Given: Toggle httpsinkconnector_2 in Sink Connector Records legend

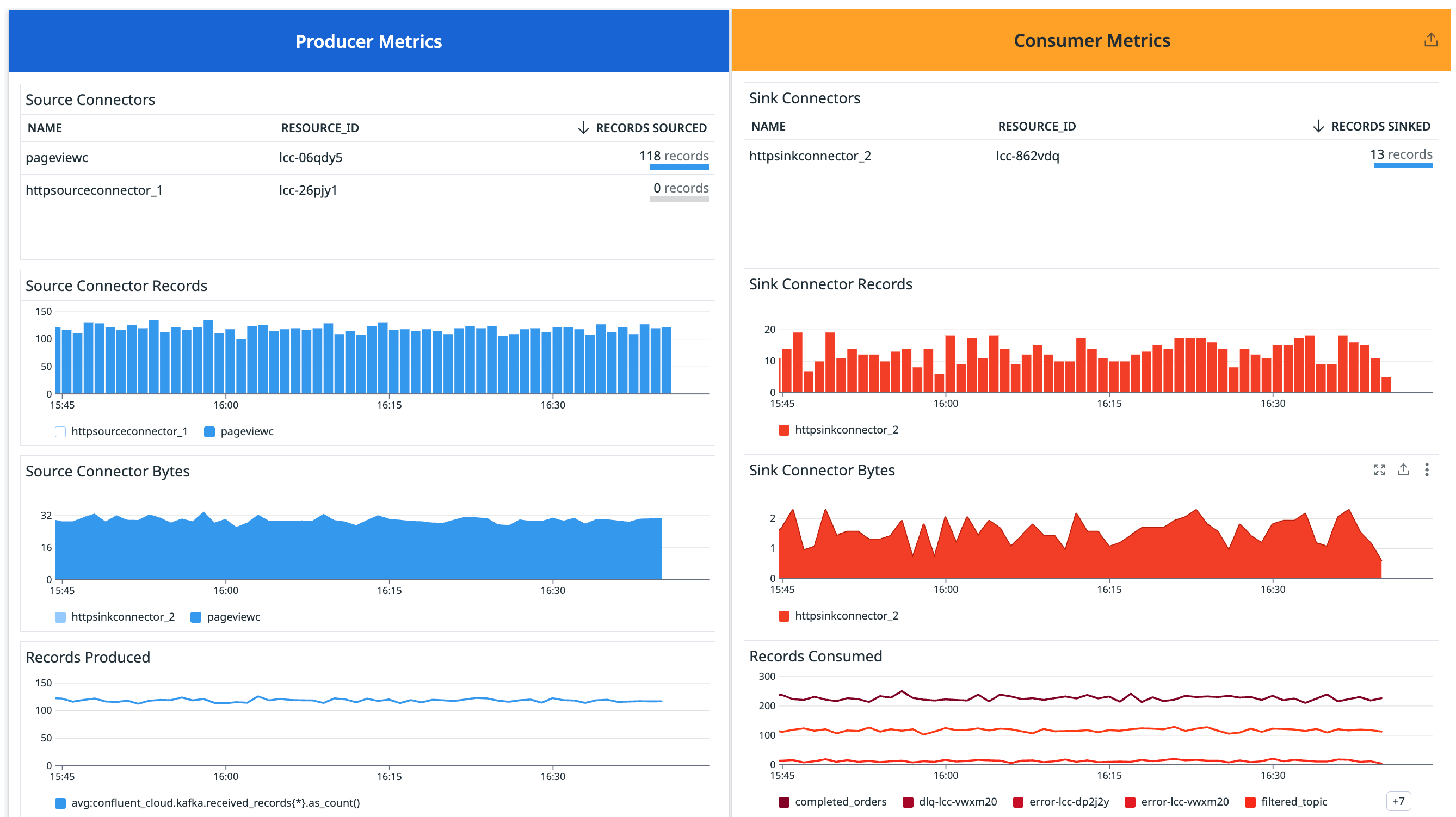Looking at the screenshot, I should pyautogui.click(x=783, y=429).
